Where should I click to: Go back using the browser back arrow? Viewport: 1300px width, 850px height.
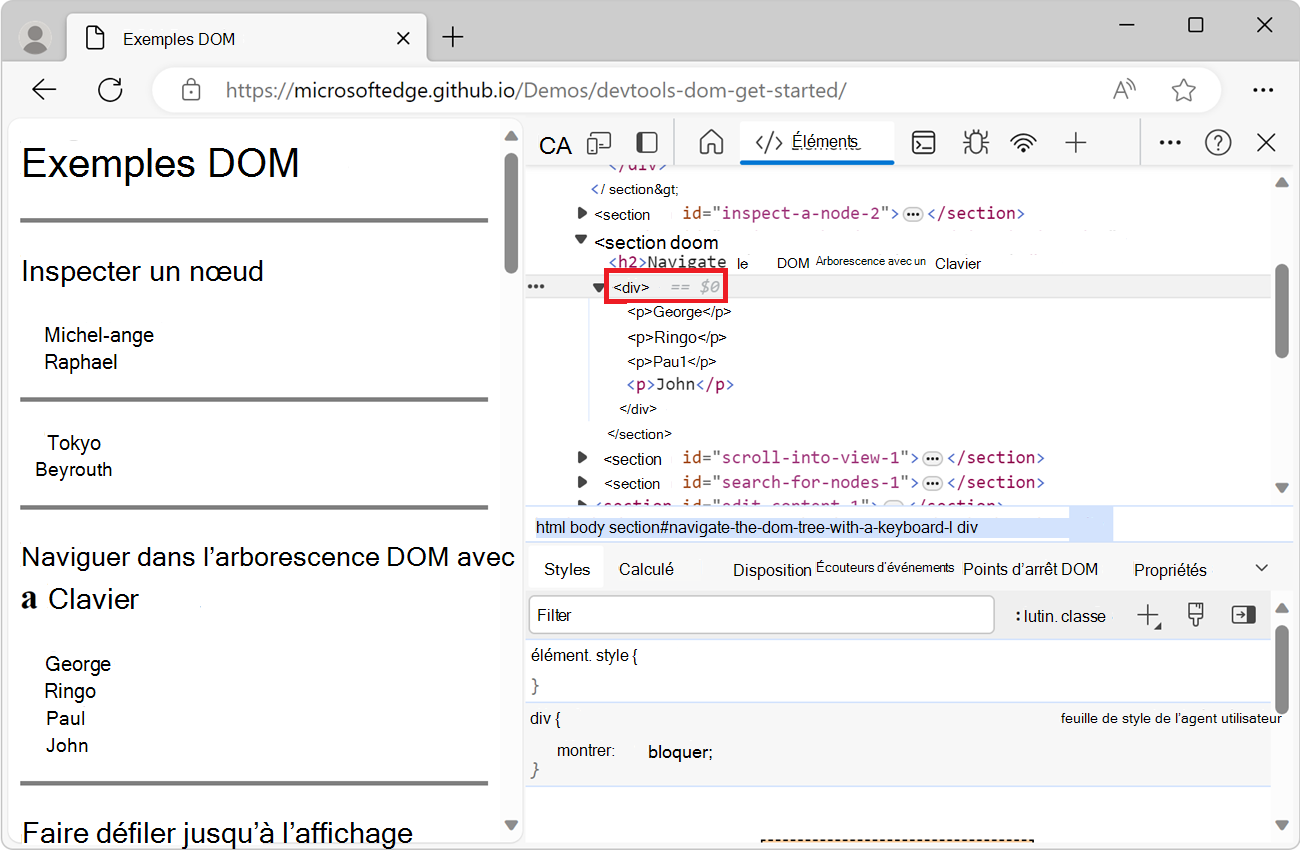(x=44, y=90)
